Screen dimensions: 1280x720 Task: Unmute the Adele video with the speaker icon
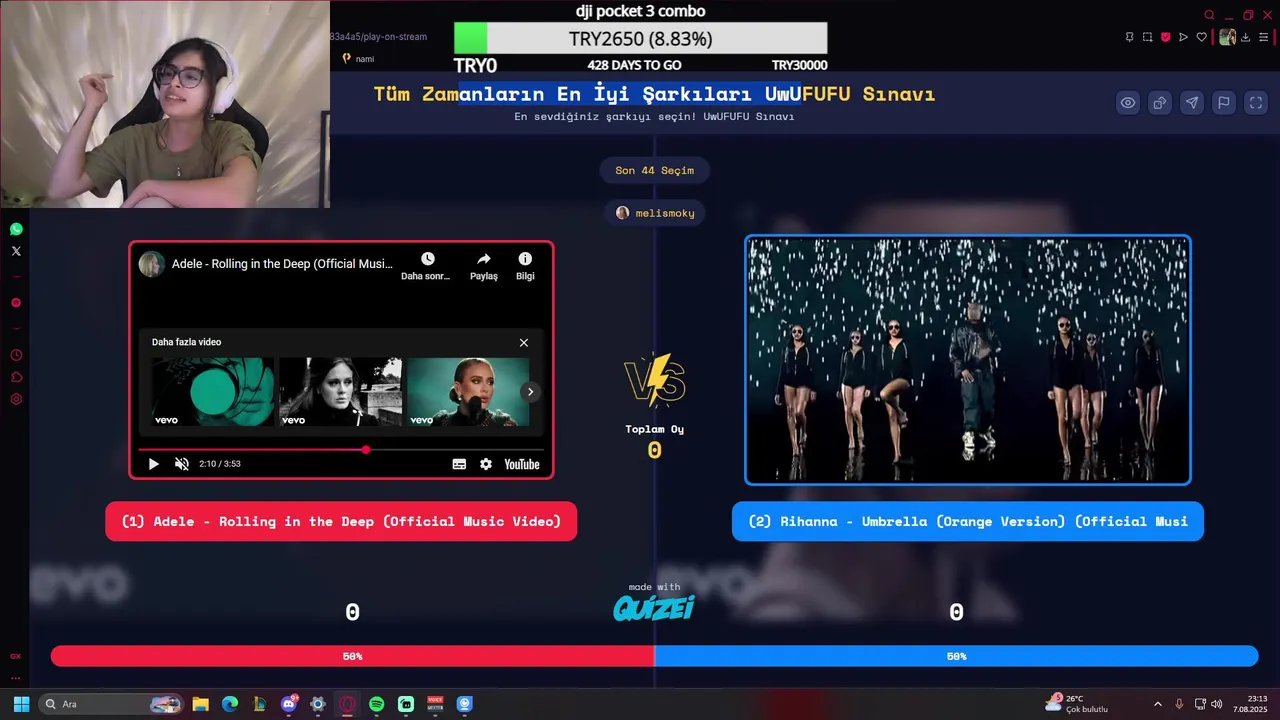click(x=182, y=464)
